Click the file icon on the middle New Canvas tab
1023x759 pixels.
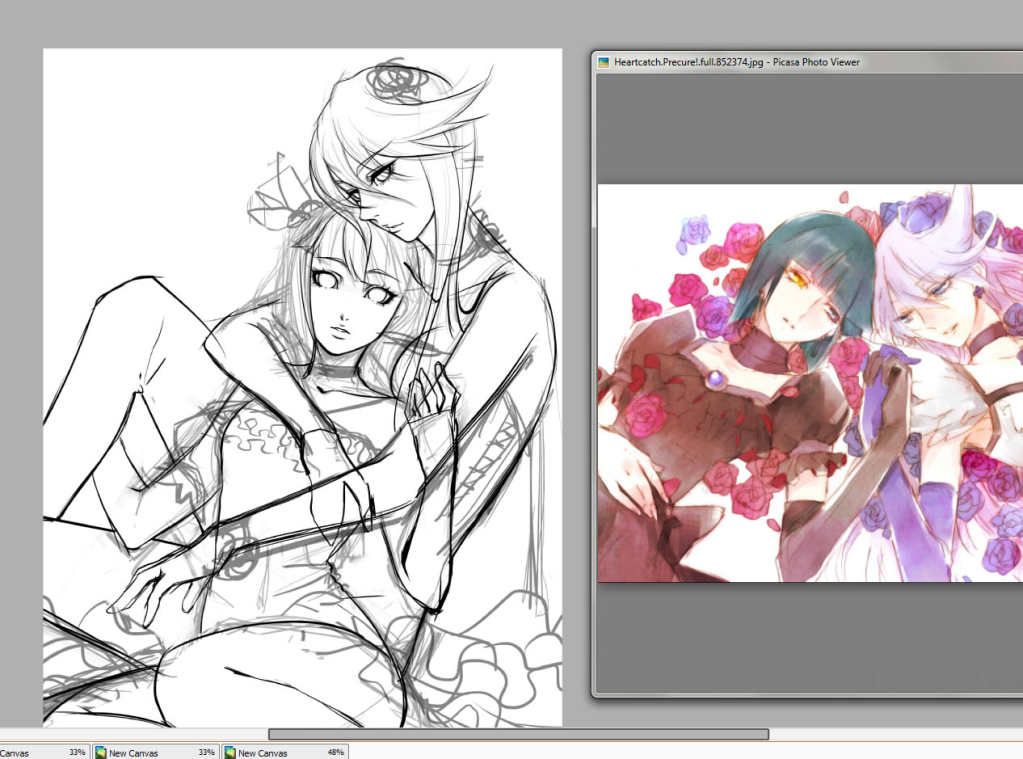pos(100,752)
